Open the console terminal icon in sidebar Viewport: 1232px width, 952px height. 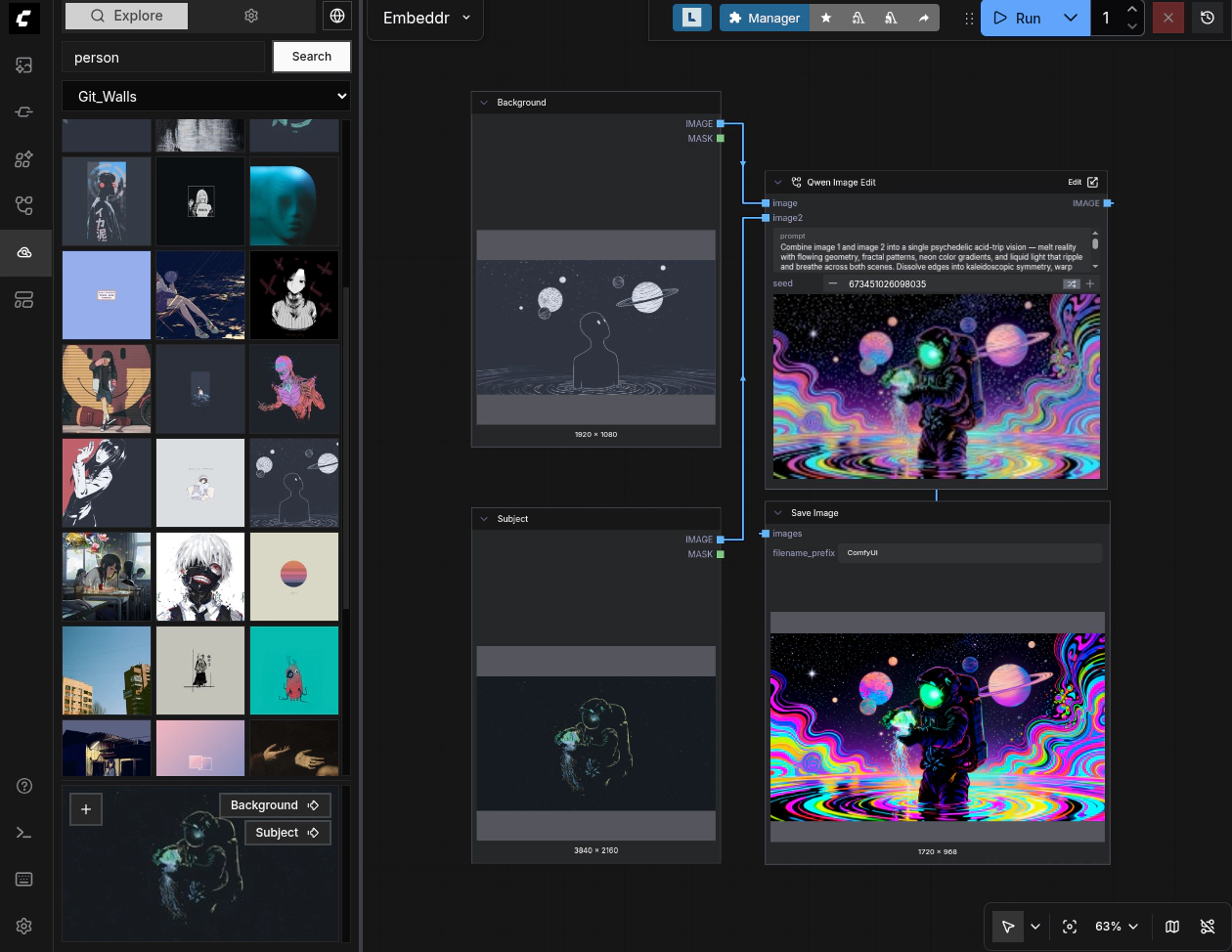24,833
